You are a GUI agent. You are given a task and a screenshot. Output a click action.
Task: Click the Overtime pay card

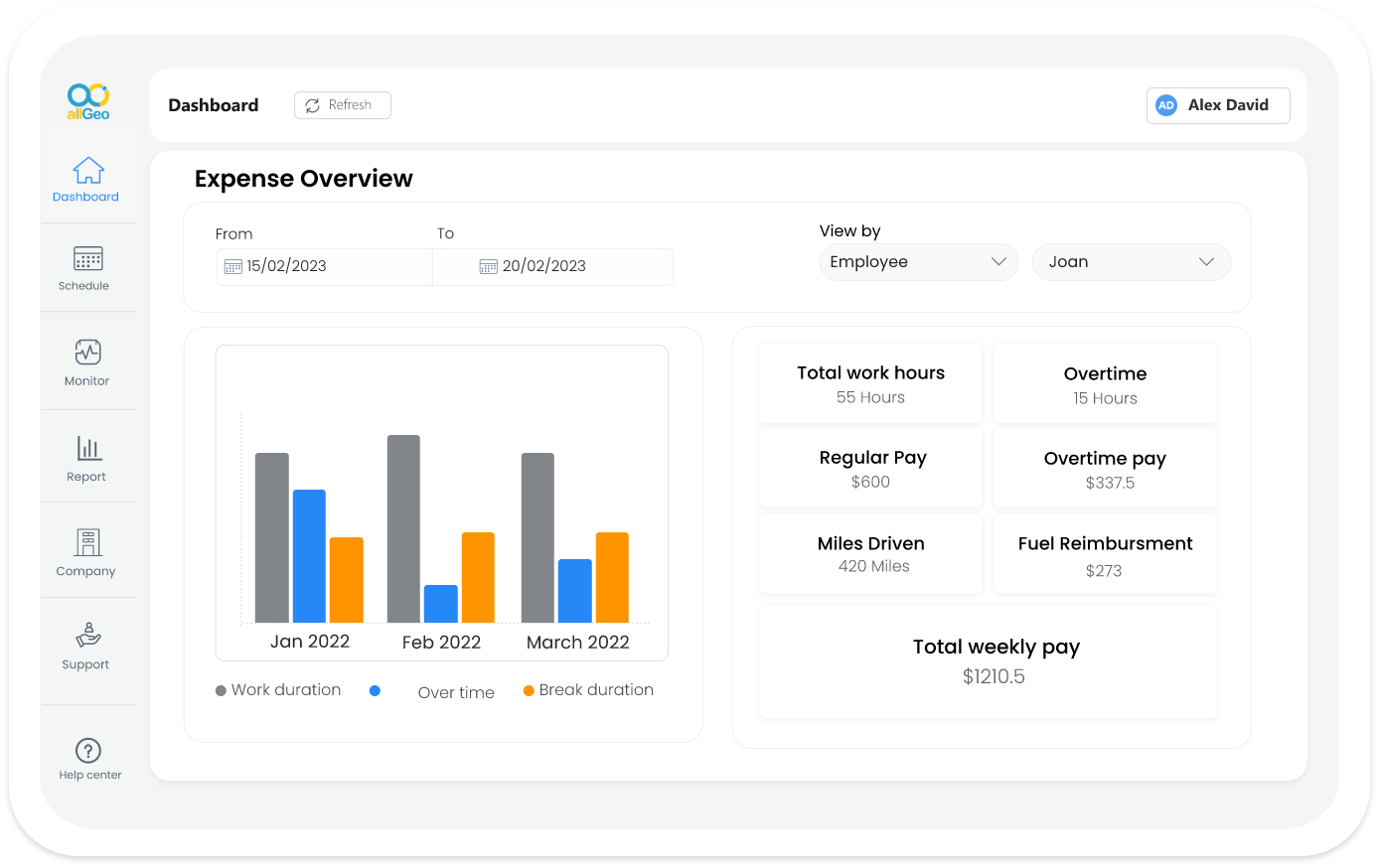click(1106, 468)
